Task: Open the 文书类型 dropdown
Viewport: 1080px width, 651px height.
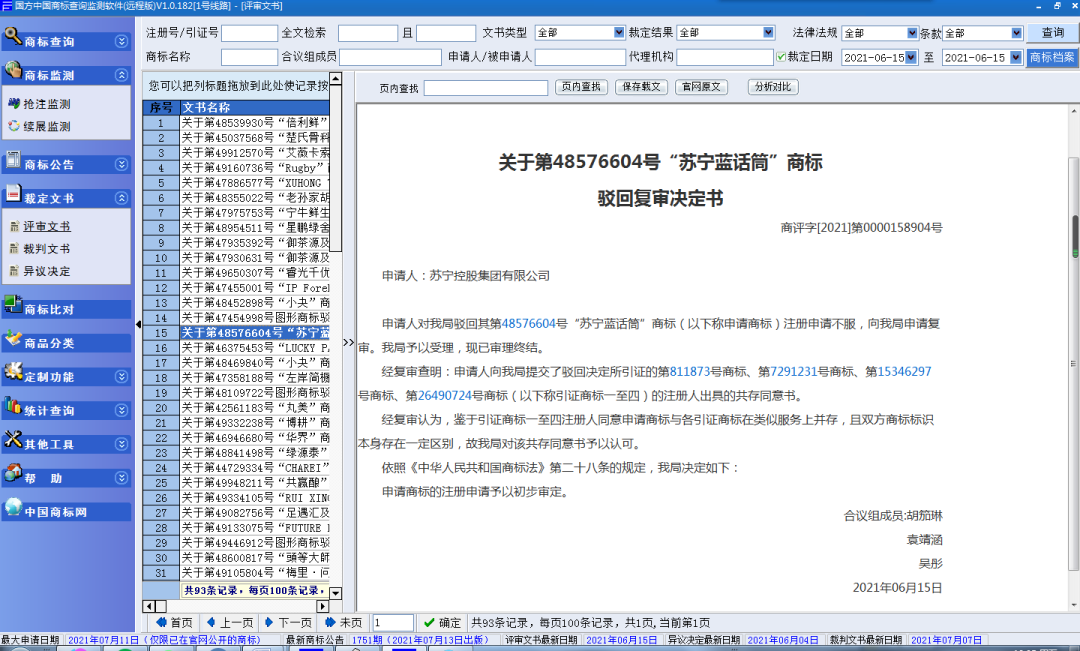Action: click(619, 32)
